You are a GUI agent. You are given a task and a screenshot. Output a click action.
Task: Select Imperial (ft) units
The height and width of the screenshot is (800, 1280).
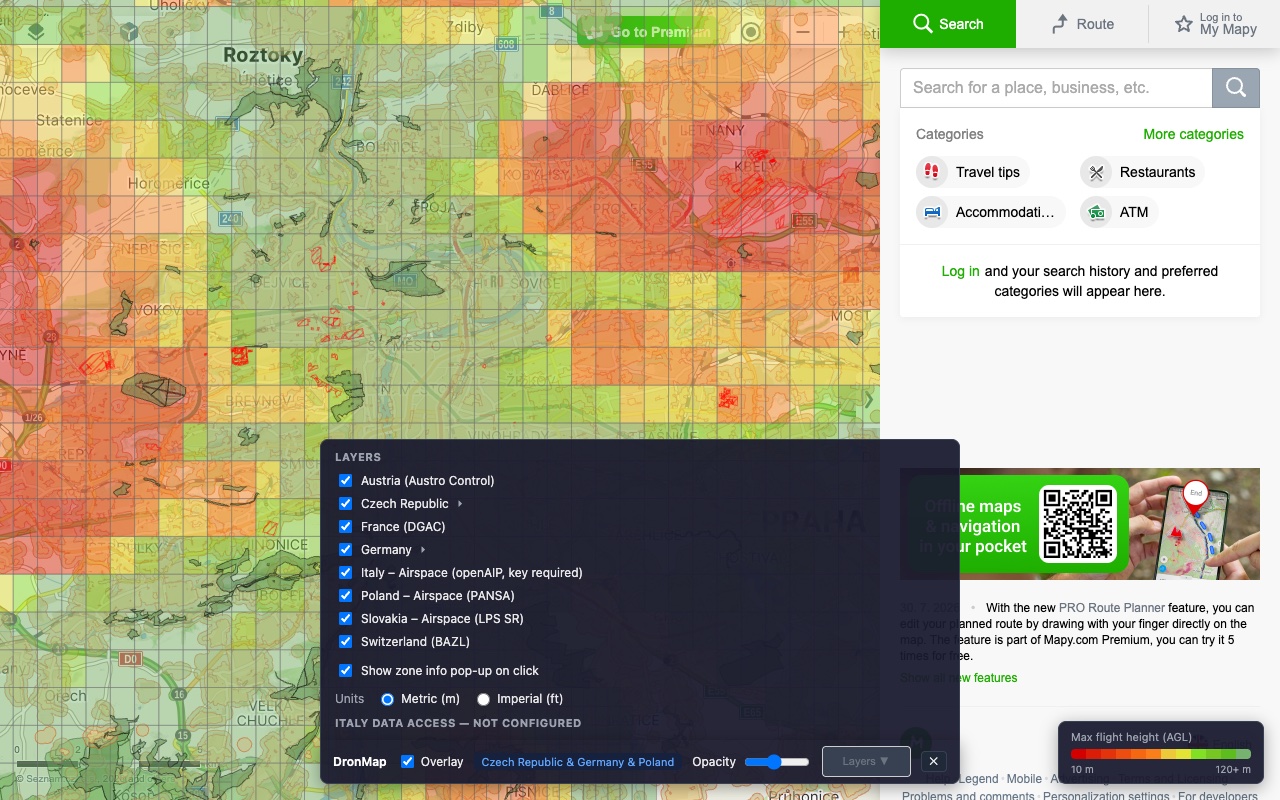484,699
